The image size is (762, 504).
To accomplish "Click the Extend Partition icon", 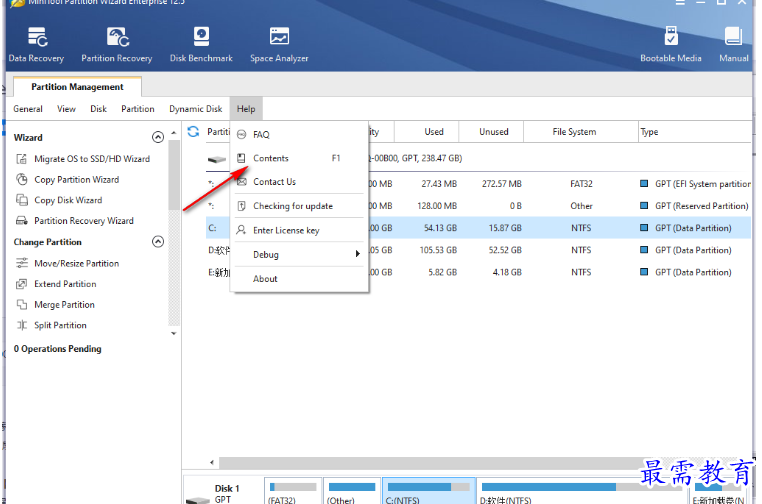I will tap(21, 284).
